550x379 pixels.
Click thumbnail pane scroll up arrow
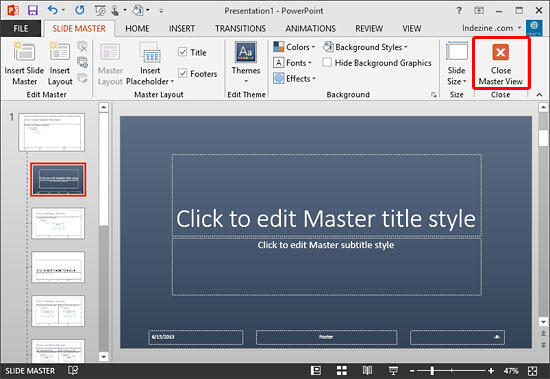coord(103,107)
